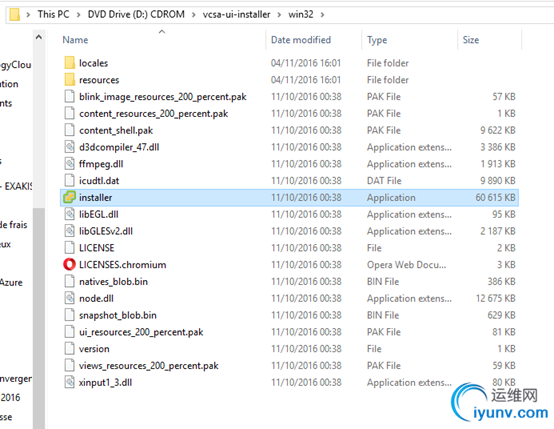The height and width of the screenshot is (429, 554).
Task: Click the Opera Web Docu... type cell
Action: [406, 265]
